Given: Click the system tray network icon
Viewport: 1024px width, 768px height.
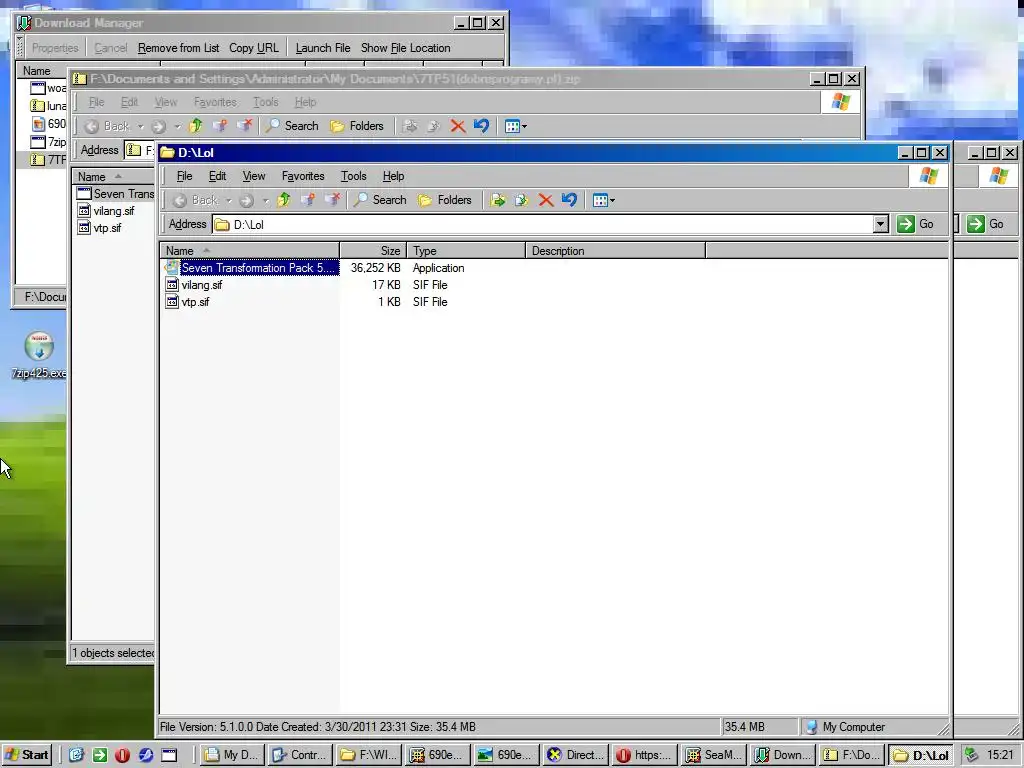Looking at the screenshot, I should [972, 755].
